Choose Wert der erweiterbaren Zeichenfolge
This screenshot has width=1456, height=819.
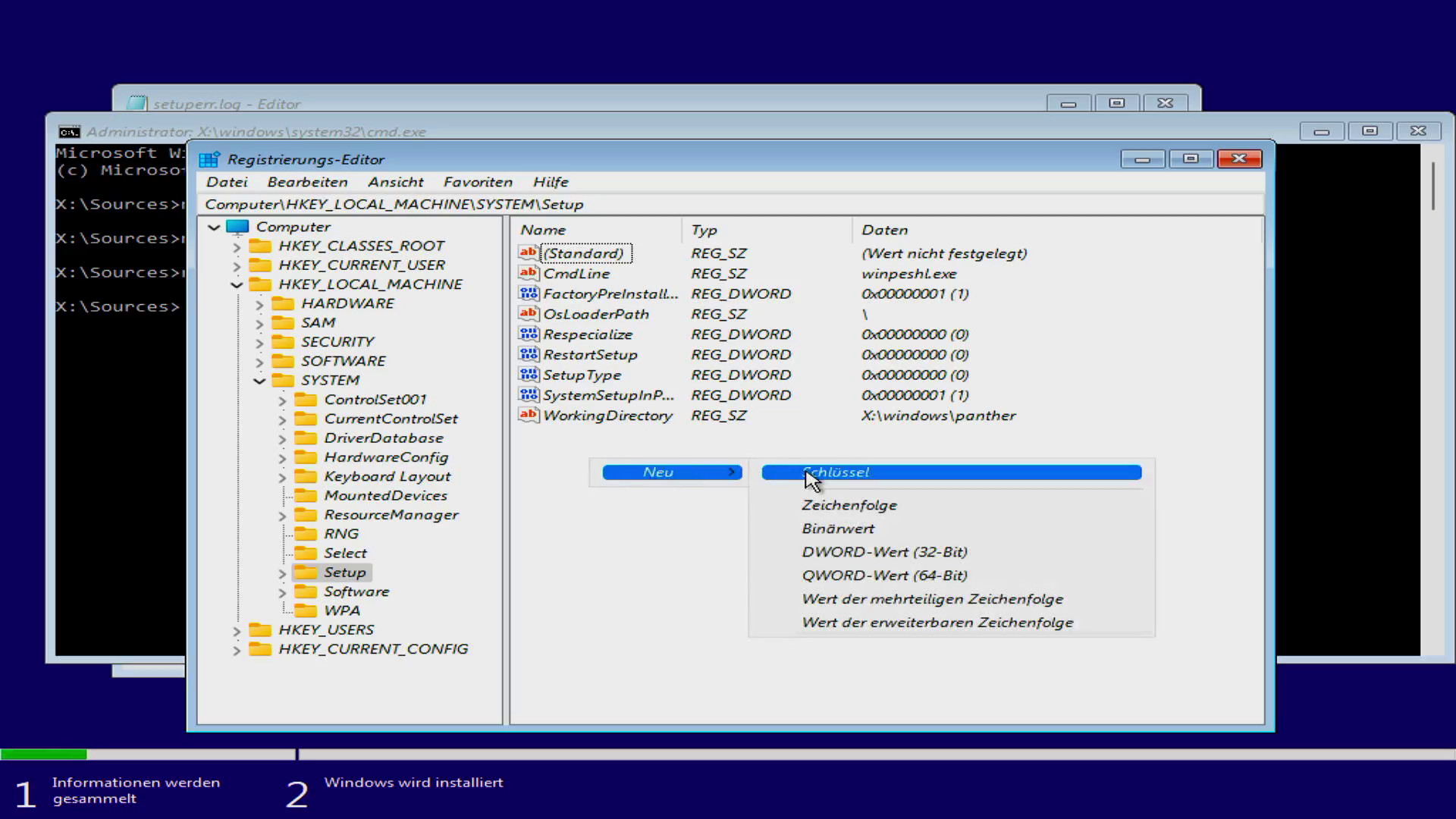pyautogui.click(x=951, y=623)
